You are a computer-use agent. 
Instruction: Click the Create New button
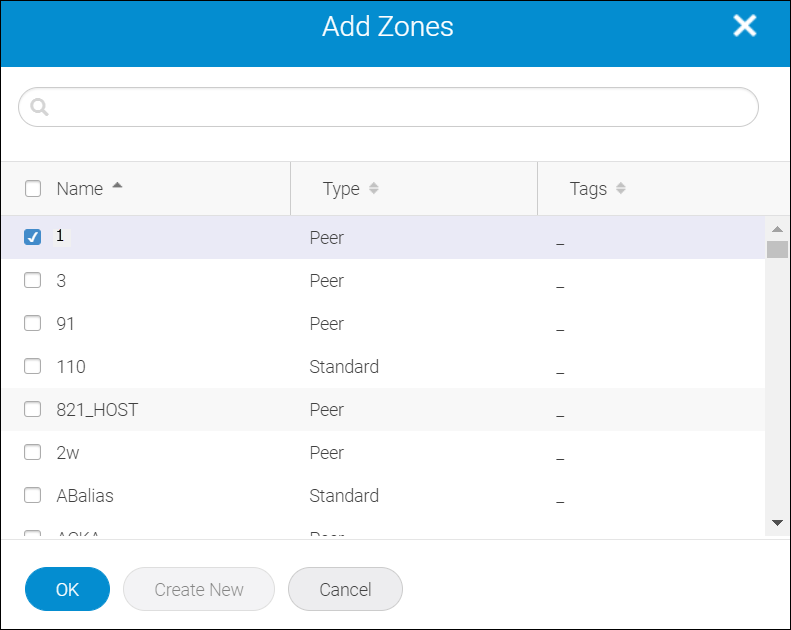point(199,589)
